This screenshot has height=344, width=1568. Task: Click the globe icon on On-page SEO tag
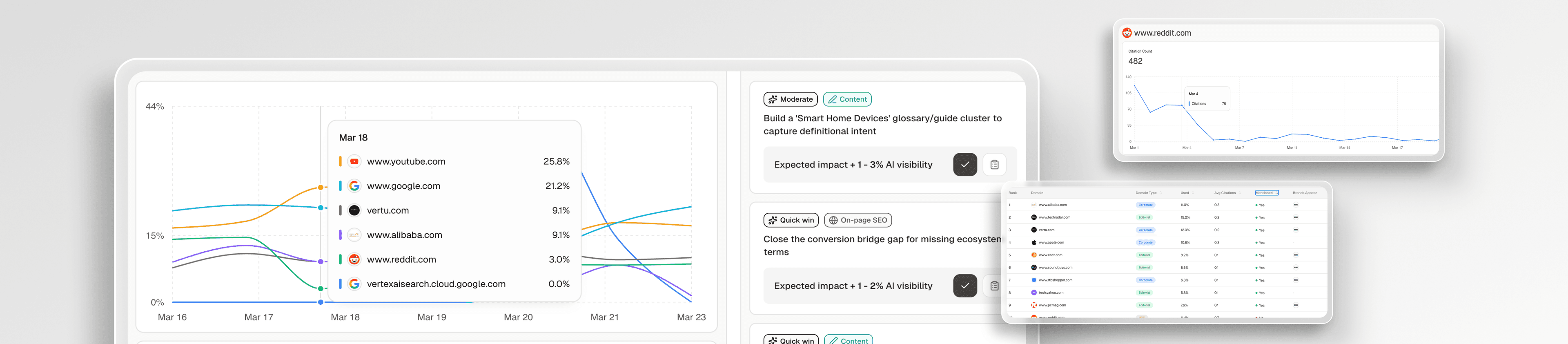pos(833,220)
